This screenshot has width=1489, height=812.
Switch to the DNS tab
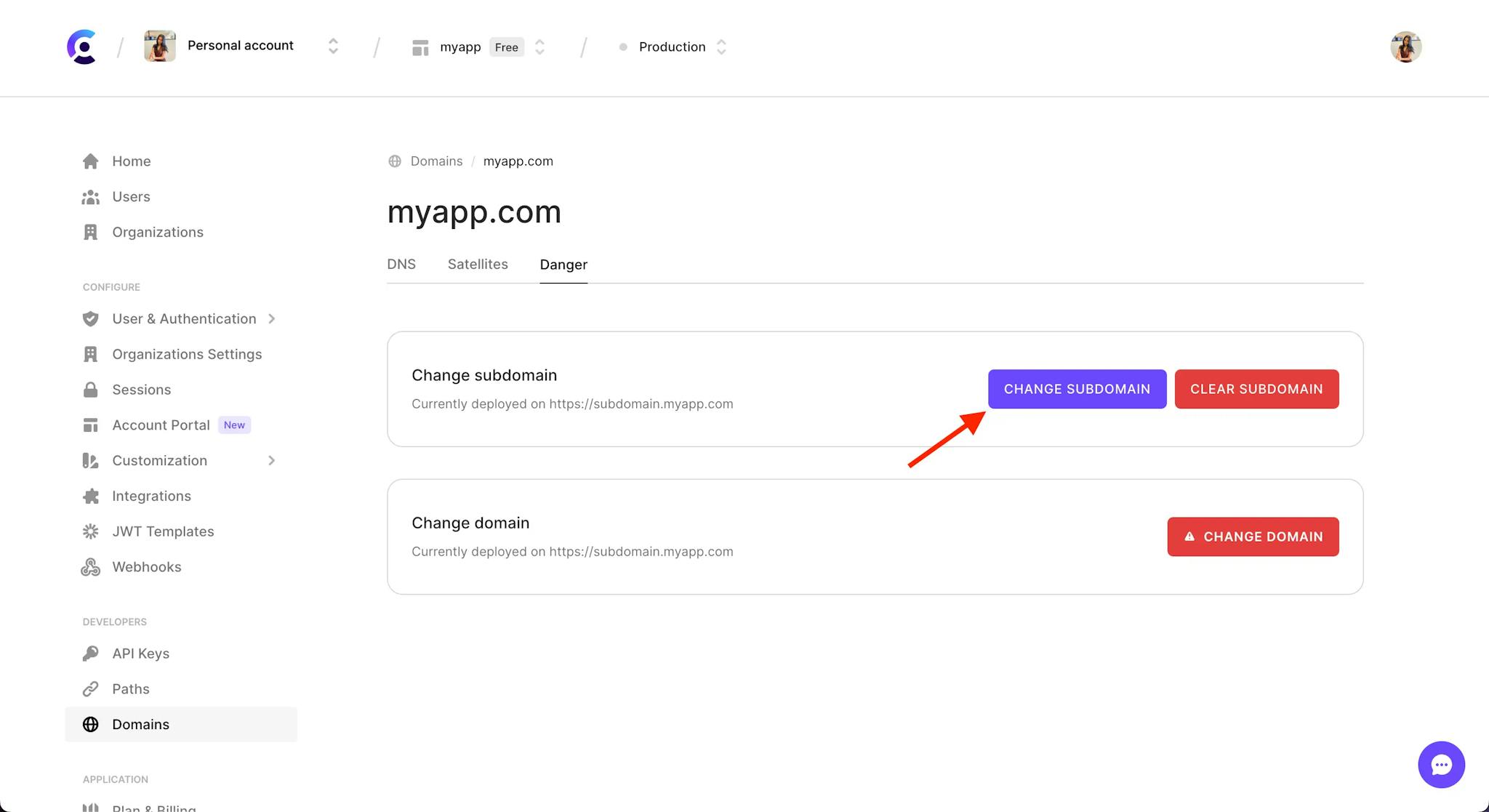point(402,264)
